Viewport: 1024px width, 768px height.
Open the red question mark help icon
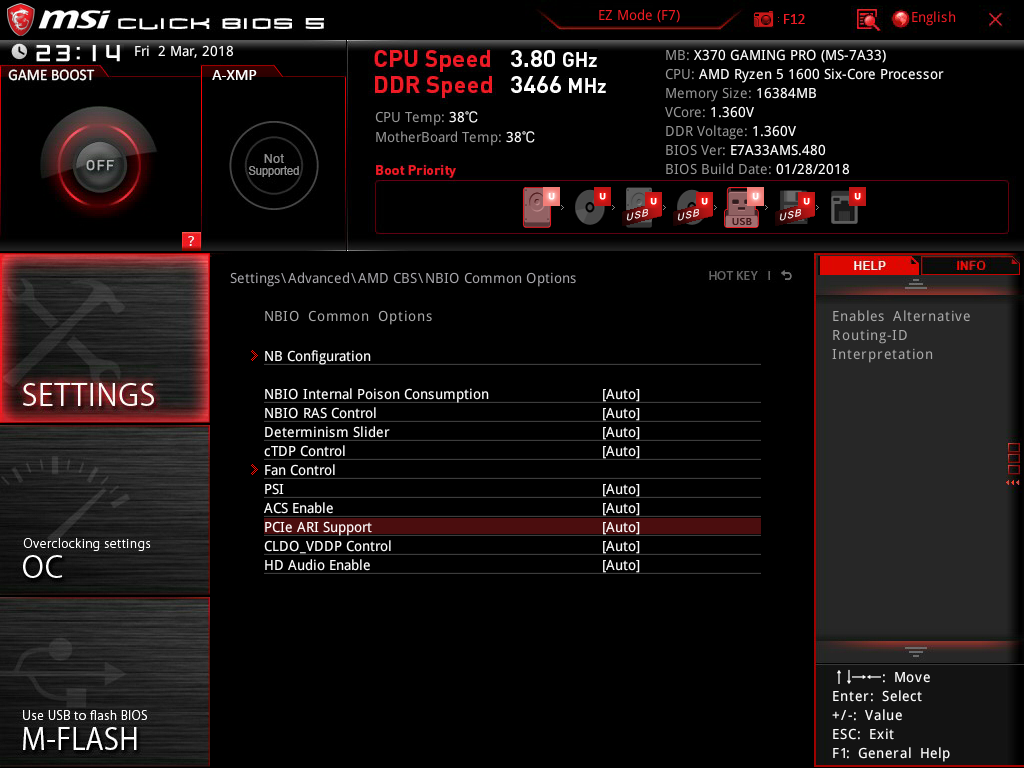191,240
